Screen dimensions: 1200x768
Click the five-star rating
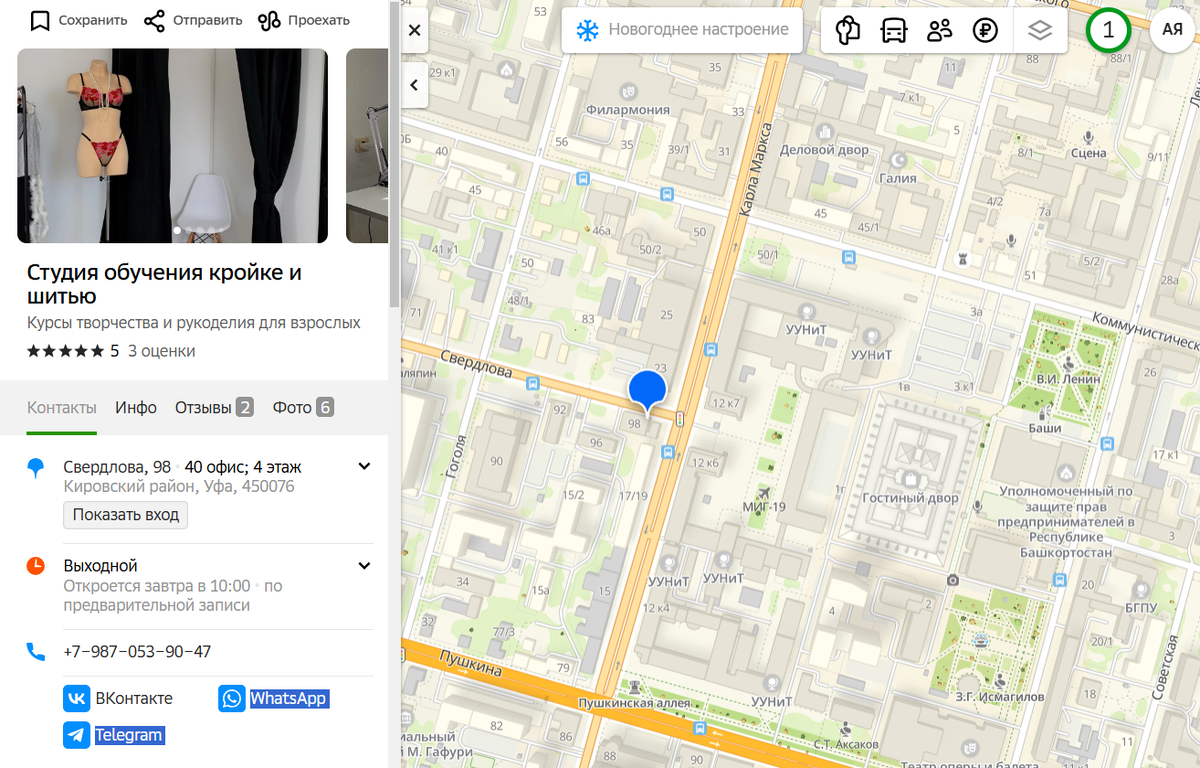(x=66, y=351)
